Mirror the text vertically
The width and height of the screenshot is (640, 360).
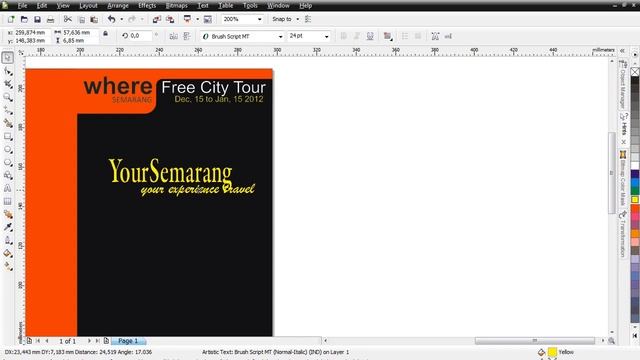click(x=187, y=36)
